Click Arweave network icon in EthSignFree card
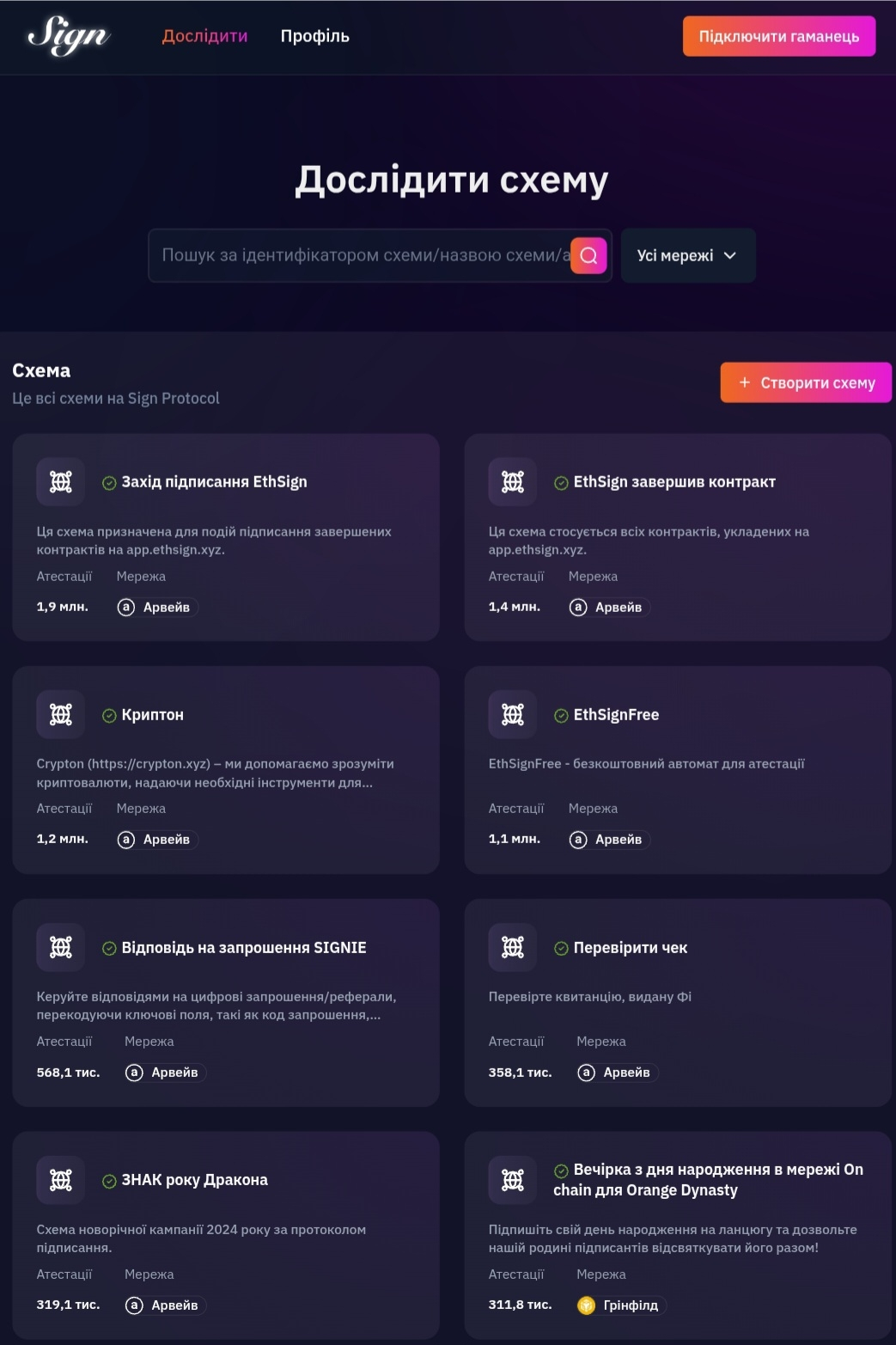 pyautogui.click(x=578, y=840)
